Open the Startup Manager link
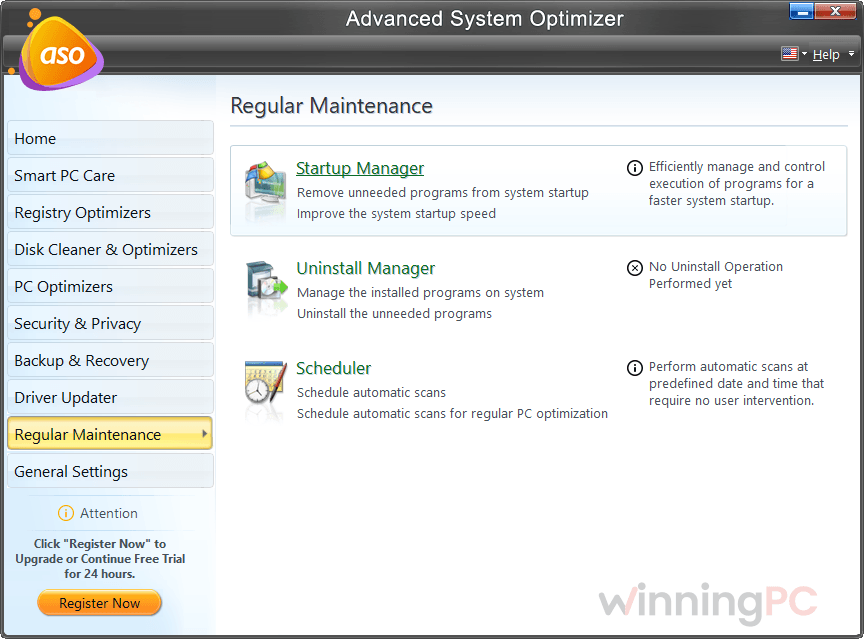 point(360,168)
